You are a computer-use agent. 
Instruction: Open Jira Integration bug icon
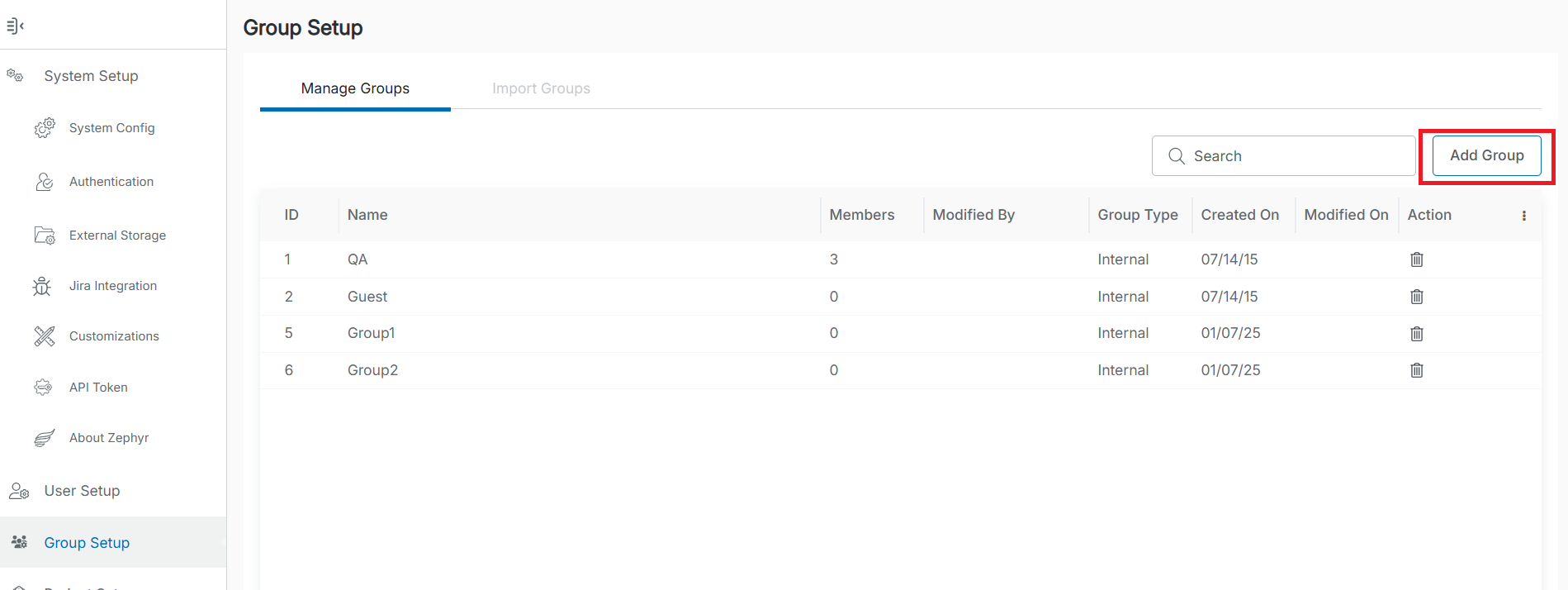click(x=42, y=286)
